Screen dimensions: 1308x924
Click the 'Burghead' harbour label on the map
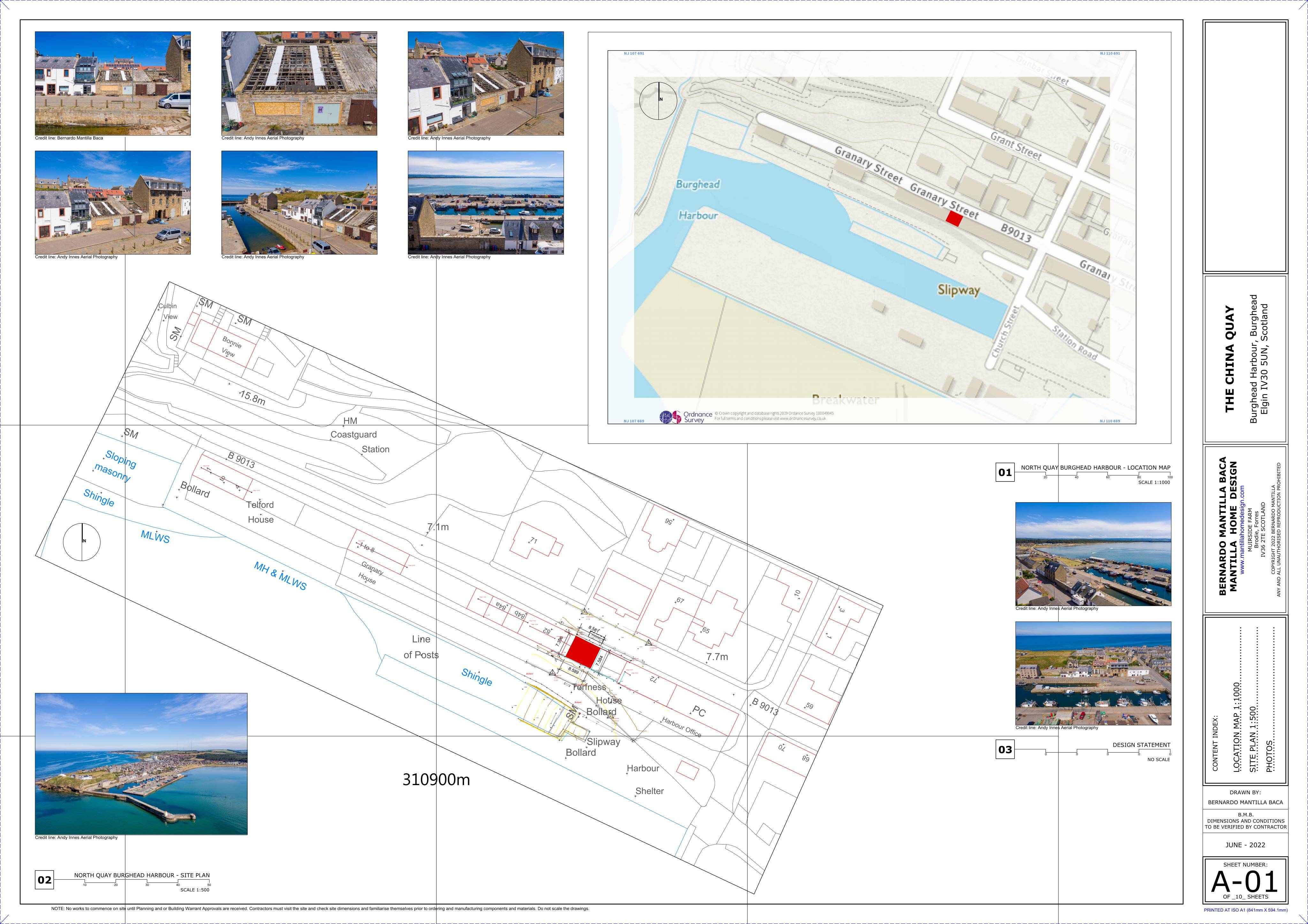click(x=698, y=185)
